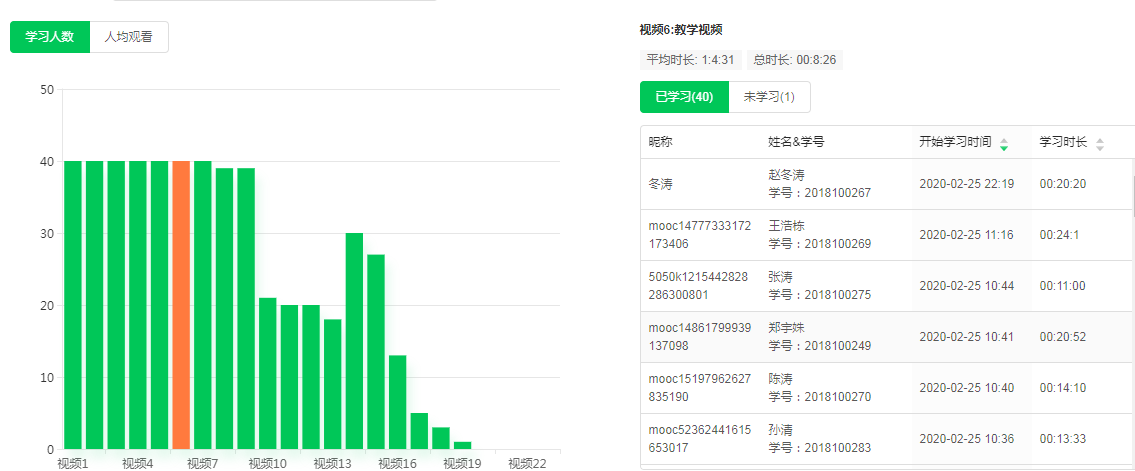This screenshot has width=1135, height=471.
Task: Click the 平均时长 duration badge
Action: 690,60
